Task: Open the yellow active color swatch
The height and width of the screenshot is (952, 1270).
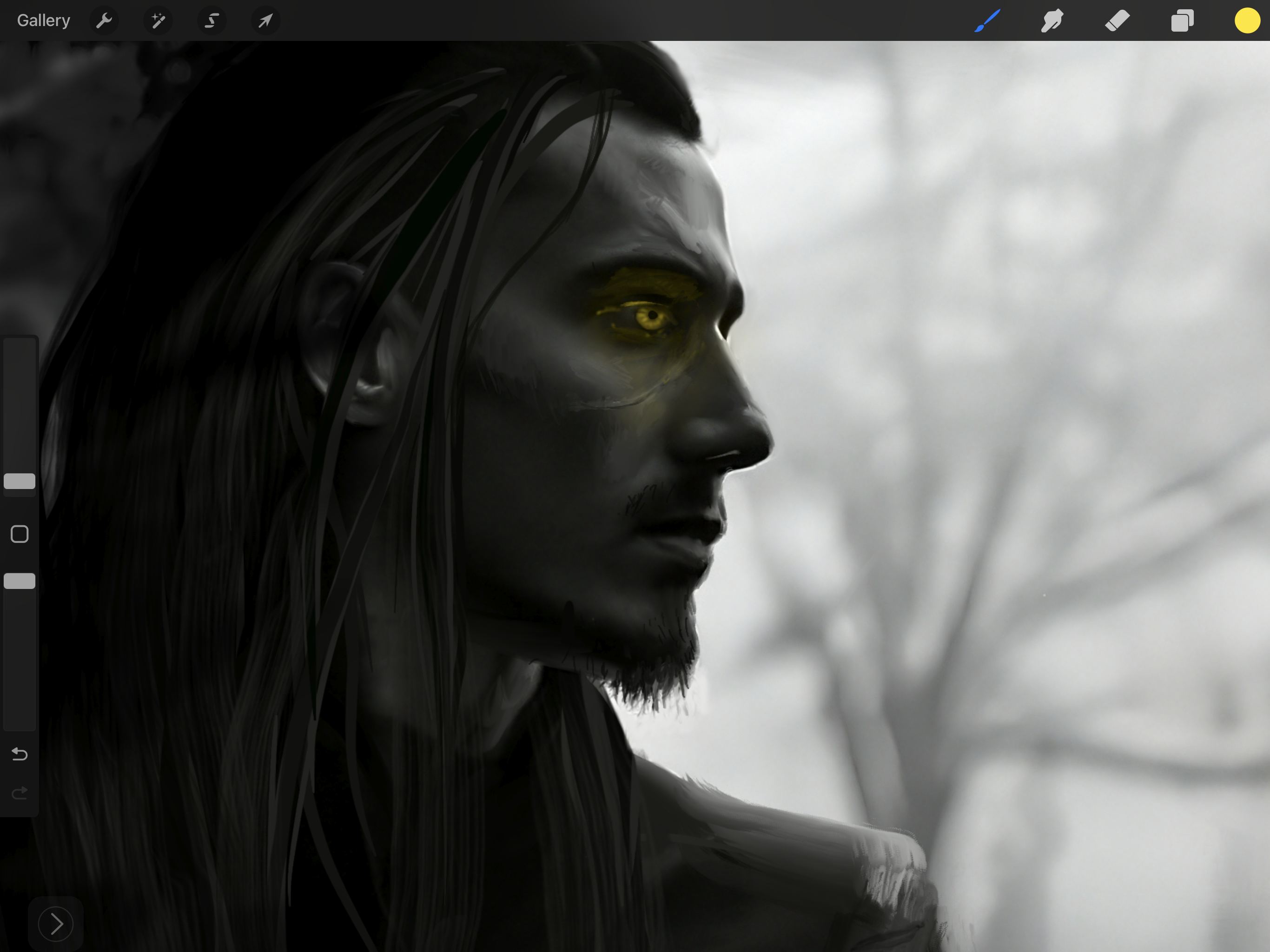Action: 1247,20
